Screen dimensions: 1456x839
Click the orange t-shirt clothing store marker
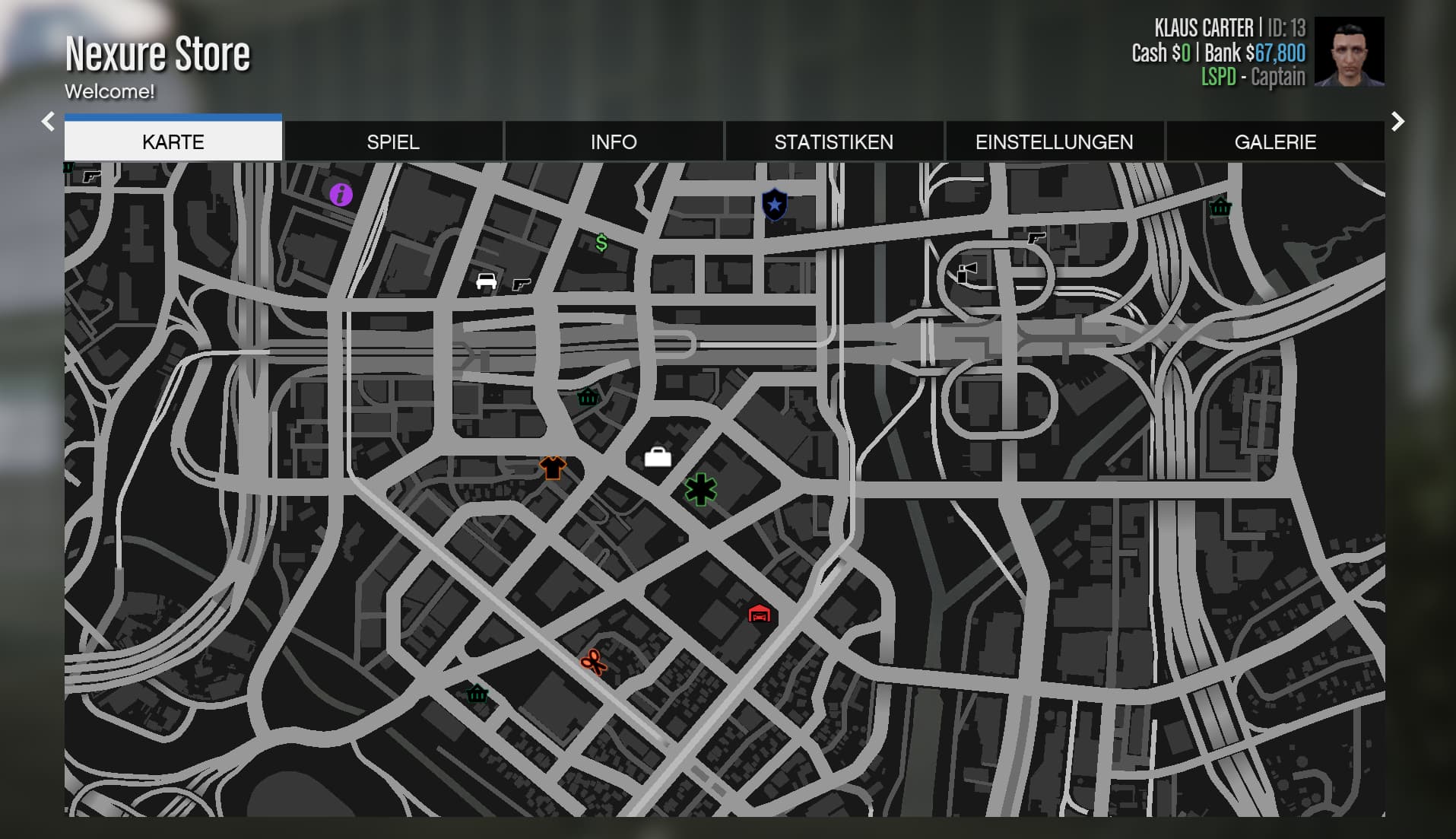pos(553,467)
